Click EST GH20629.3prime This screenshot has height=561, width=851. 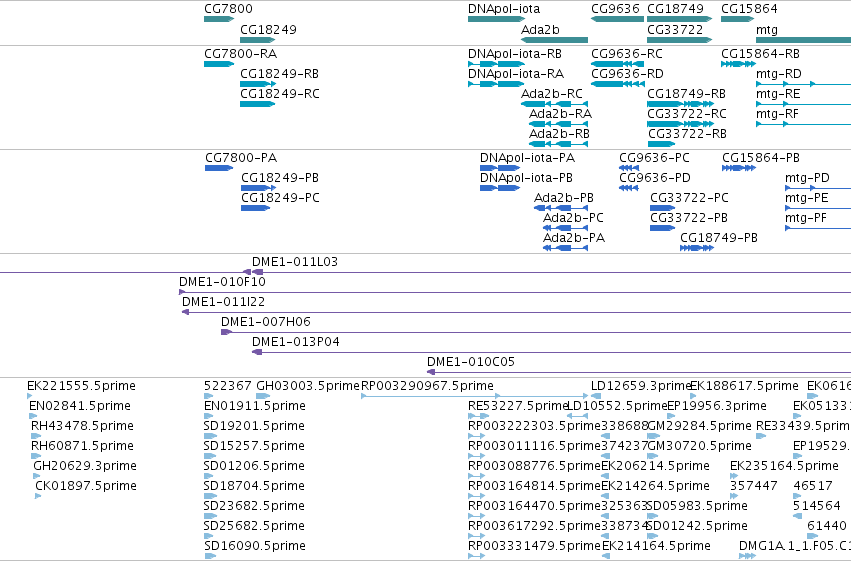click(36, 476)
